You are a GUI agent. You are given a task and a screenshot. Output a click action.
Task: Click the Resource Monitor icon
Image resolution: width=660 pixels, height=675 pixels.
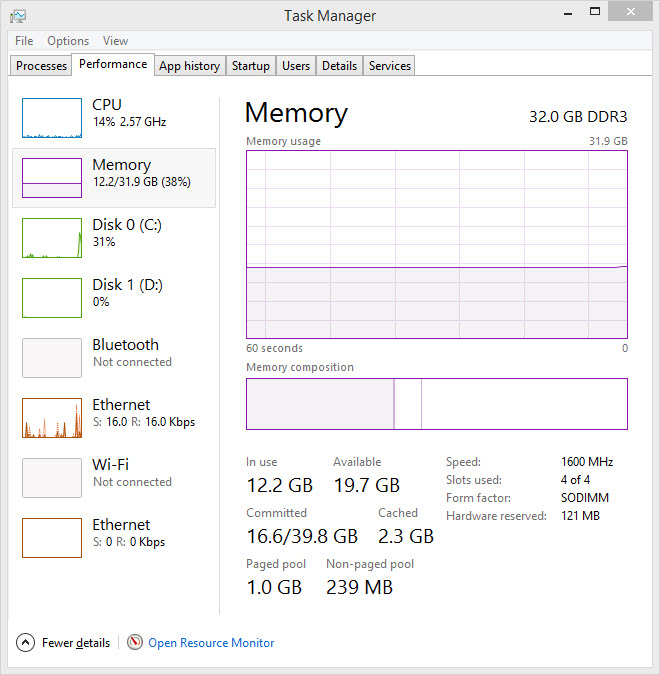[135, 642]
